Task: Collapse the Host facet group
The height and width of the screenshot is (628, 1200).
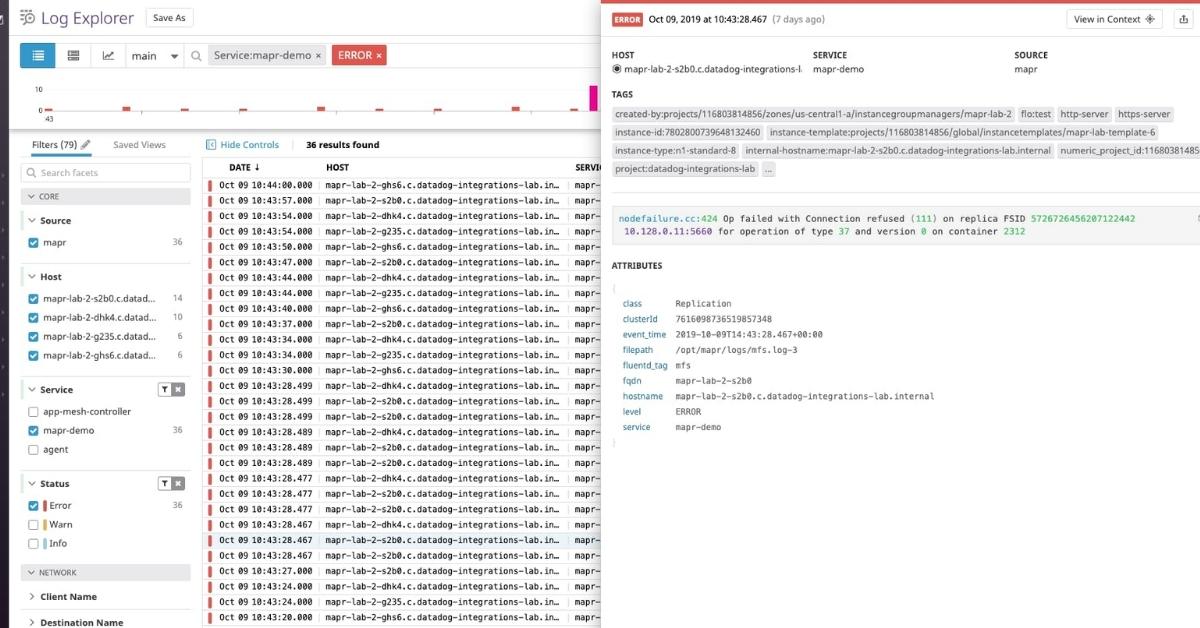Action: [x=30, y=277]
